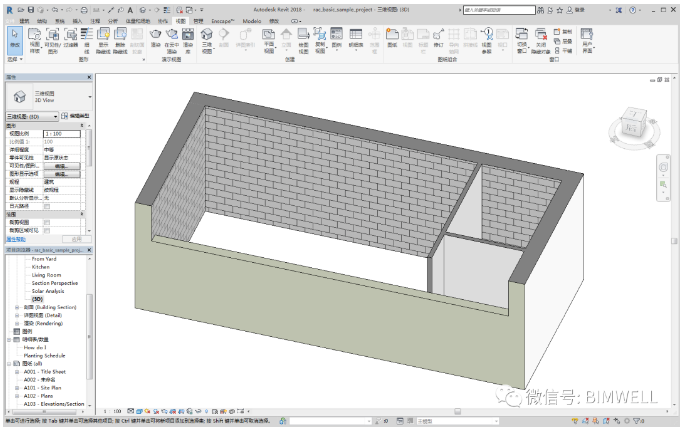Click the Render teapot icon
Image resolution: width=686 pixels, height=434 pixels.
(156, 35)
